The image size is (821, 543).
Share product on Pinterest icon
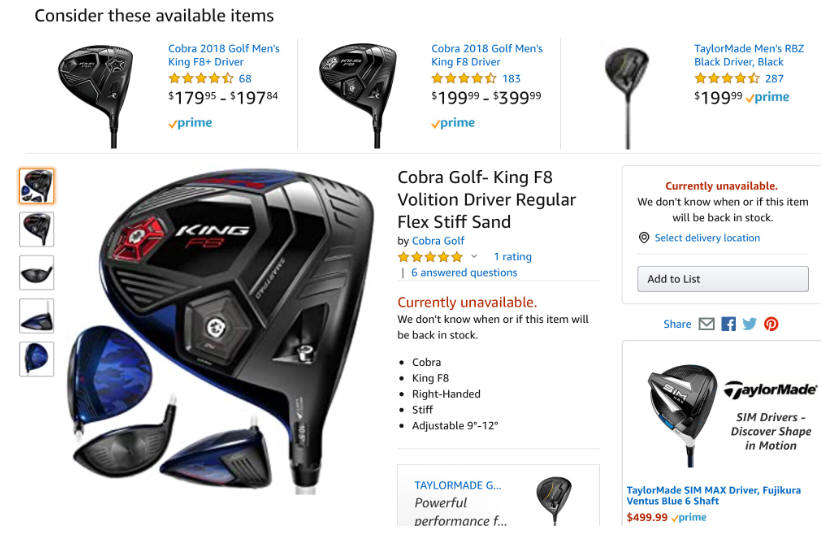coord(771,324)
